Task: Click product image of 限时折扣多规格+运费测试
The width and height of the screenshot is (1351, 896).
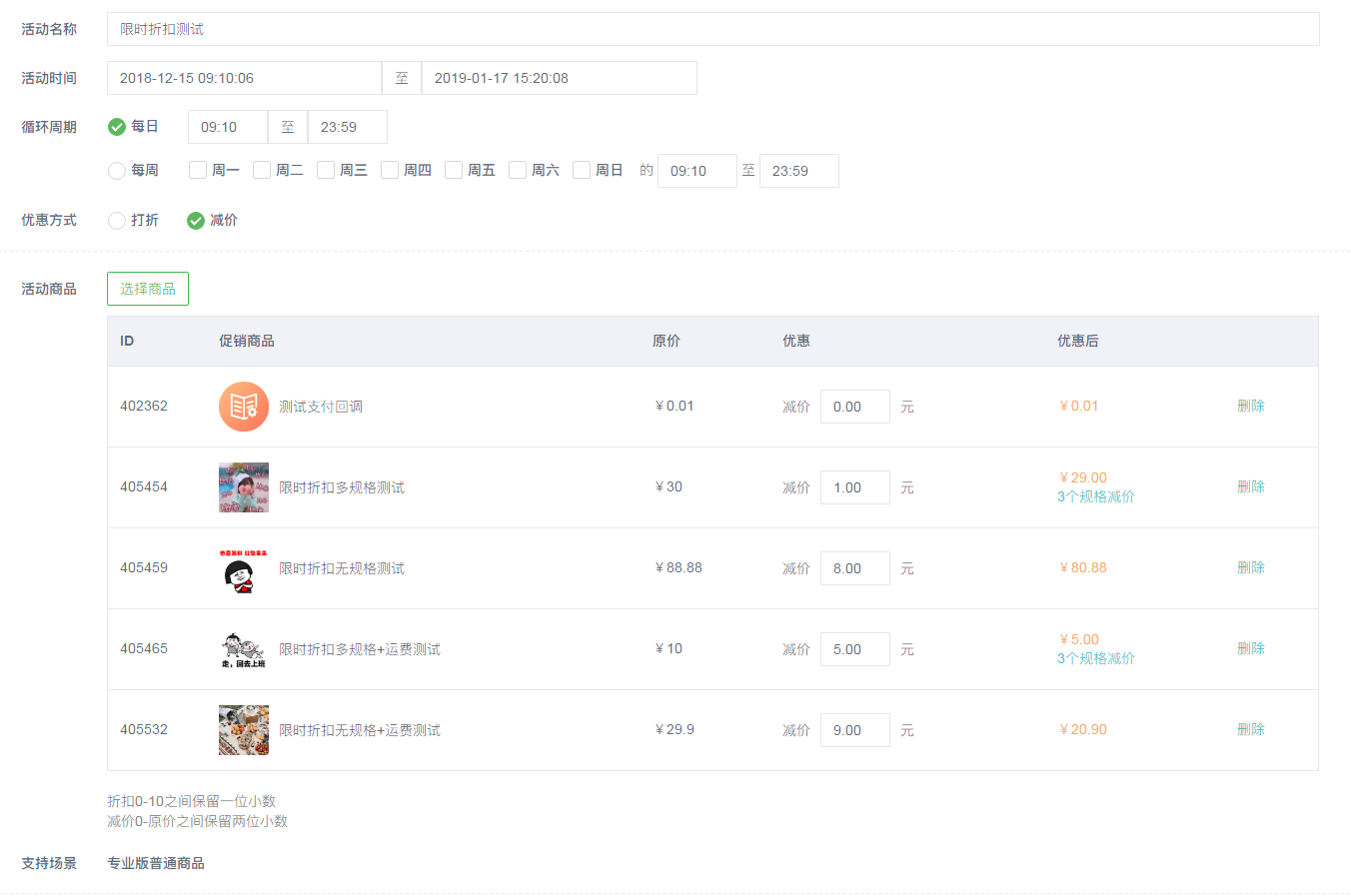Action: click(x=244, y=649)
